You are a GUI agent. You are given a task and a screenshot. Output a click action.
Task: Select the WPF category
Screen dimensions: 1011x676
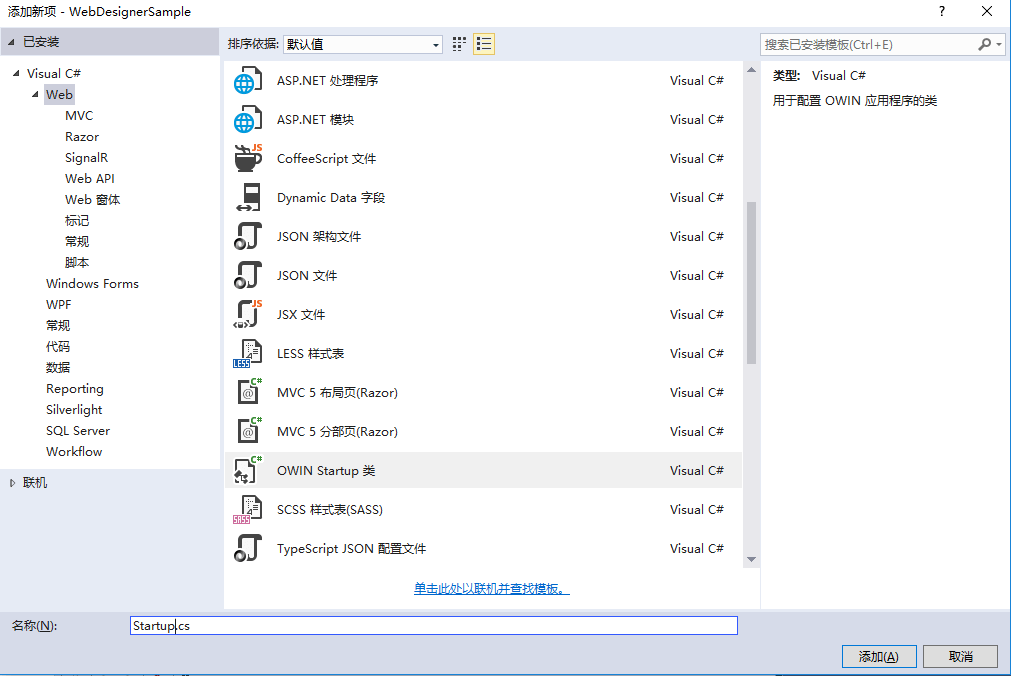coord(59,304)
